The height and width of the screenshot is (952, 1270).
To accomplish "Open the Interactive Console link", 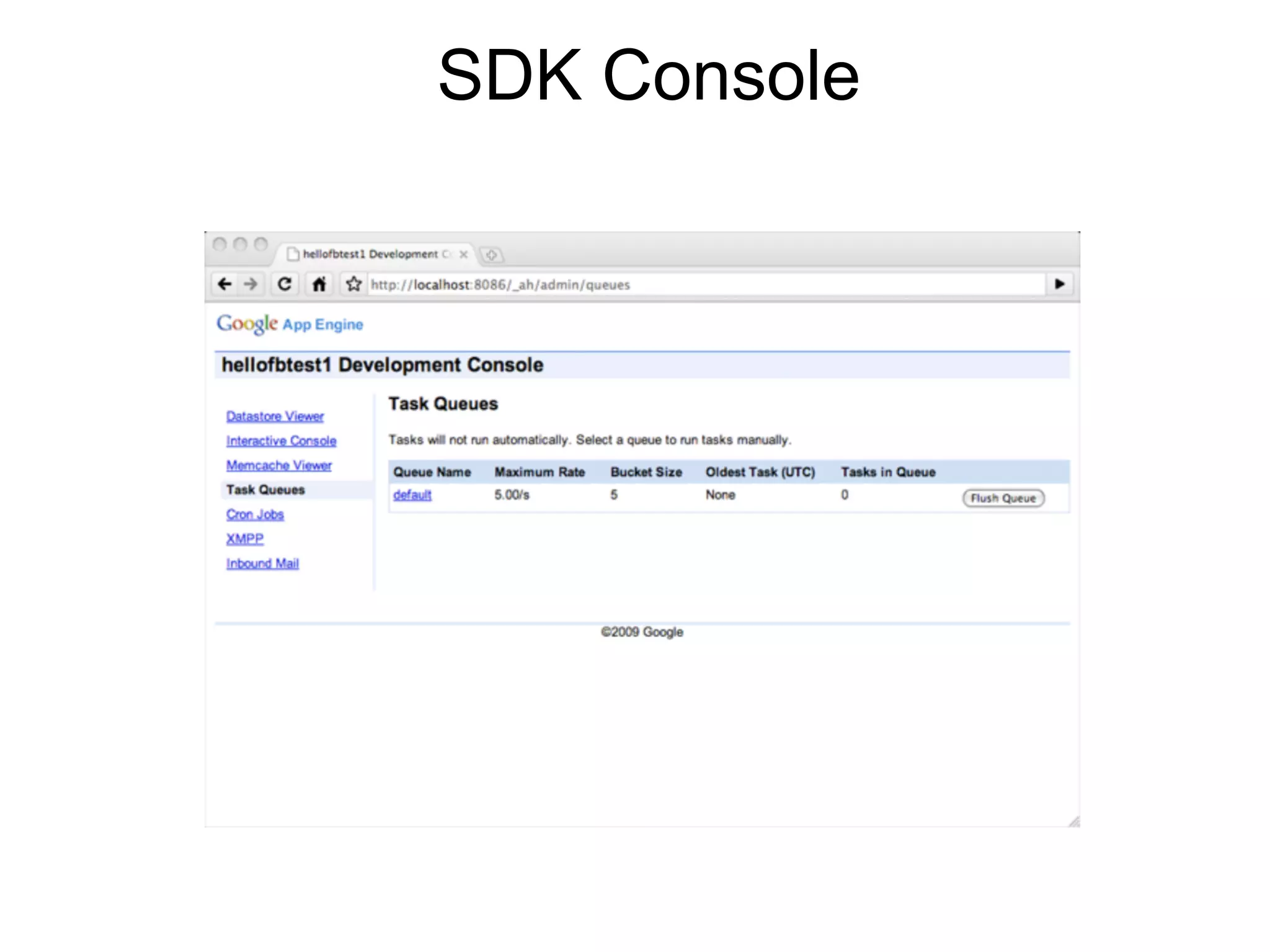I will pyautogui.click(x=281, y=441).
